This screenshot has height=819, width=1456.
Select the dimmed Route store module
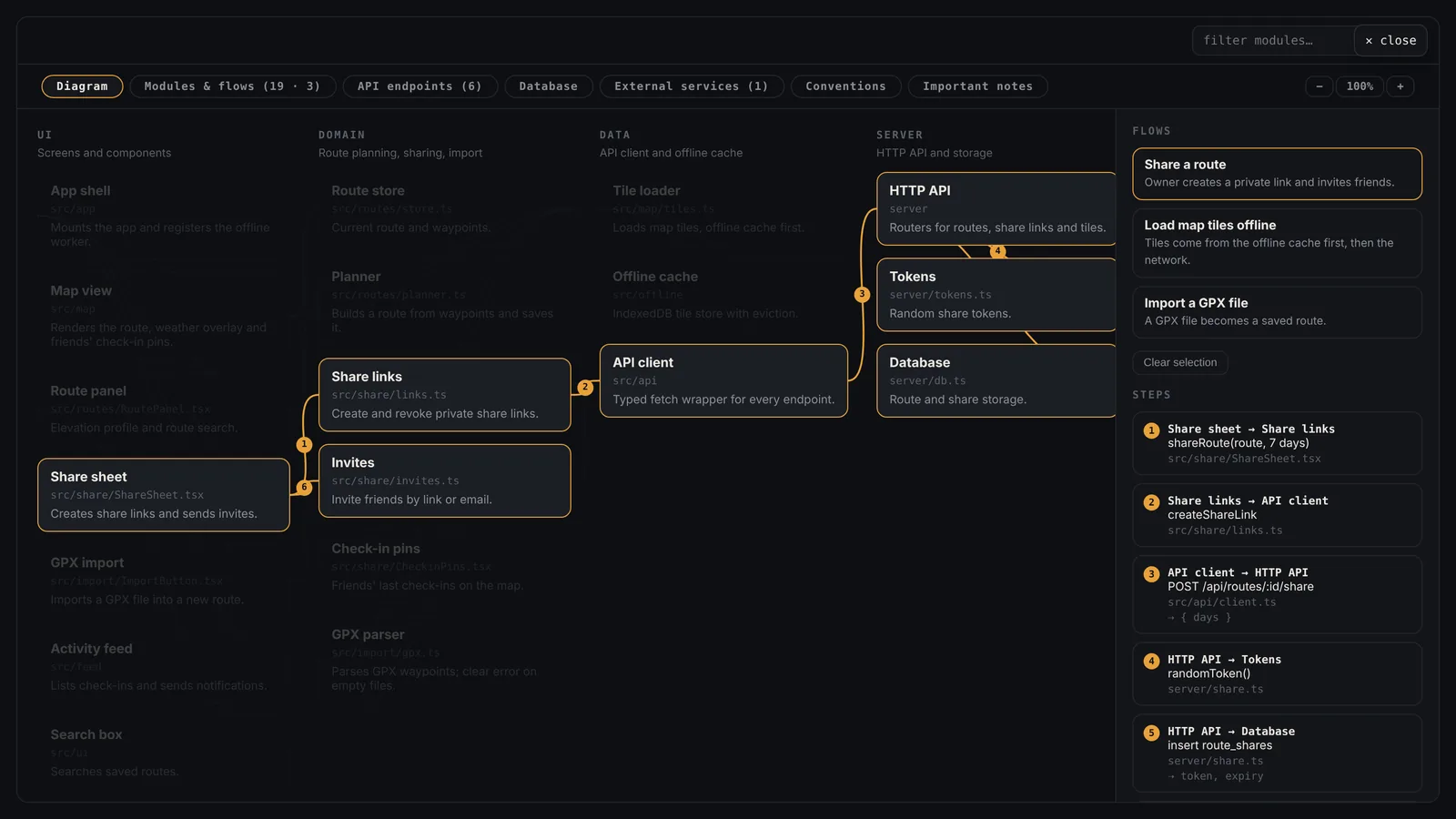445,208
